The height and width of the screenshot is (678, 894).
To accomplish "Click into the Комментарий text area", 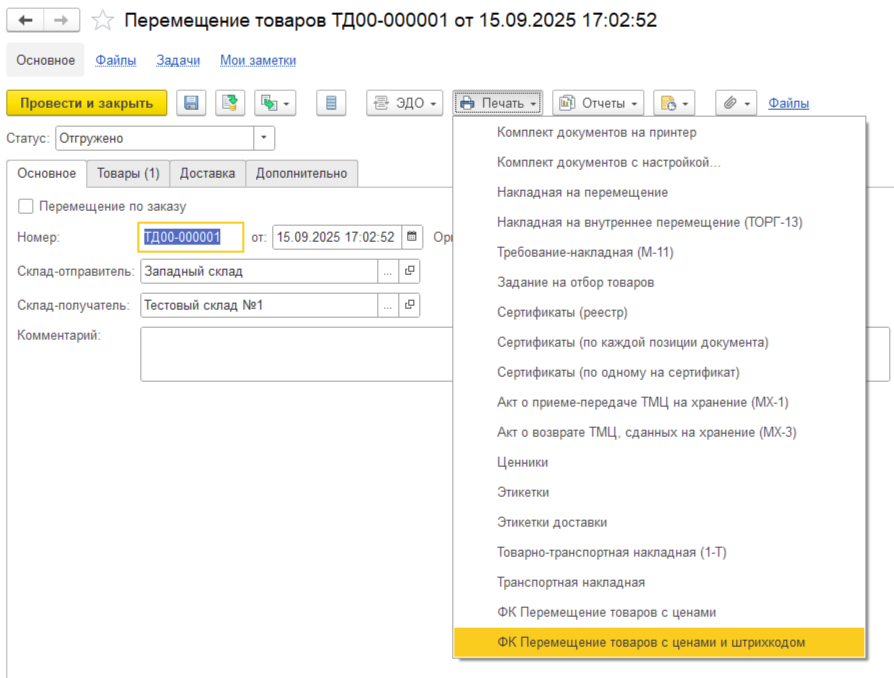I will click(296, 354).
